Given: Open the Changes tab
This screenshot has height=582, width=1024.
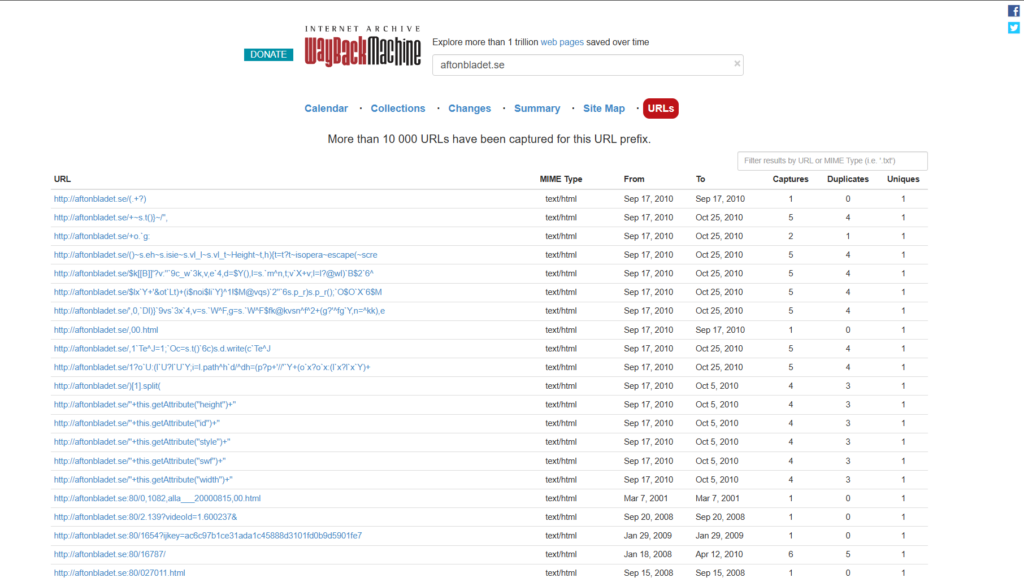Looking at the screenshot, I should click(x=470, y=108).
